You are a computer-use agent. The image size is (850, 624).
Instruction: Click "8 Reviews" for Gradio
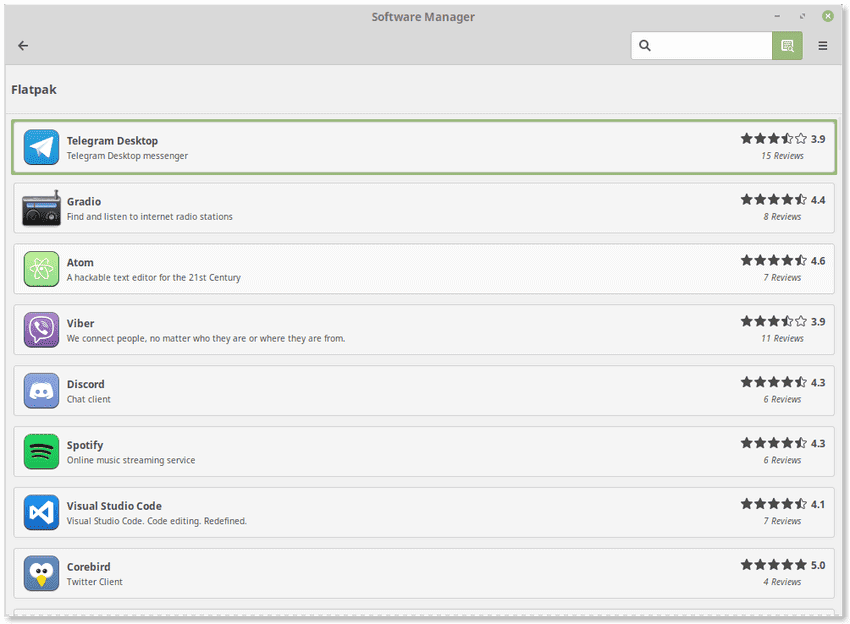coord(782,216)
